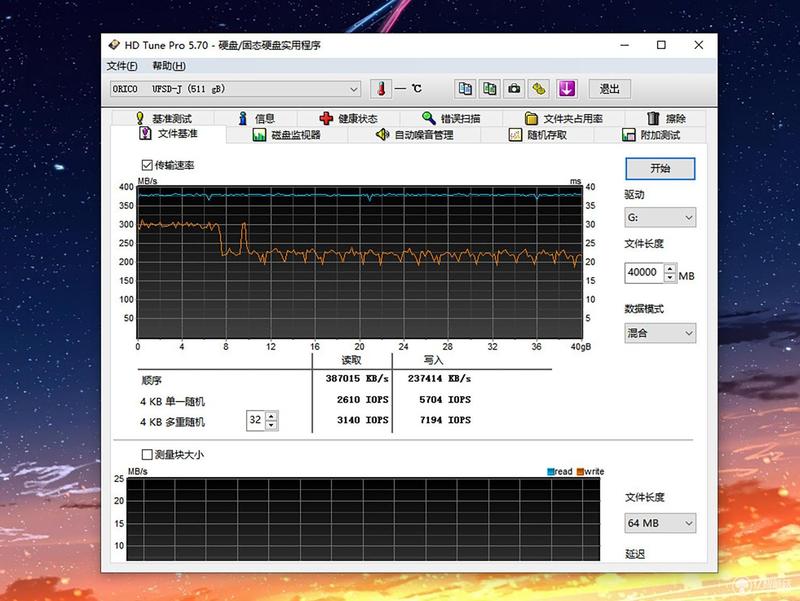800x601 pixels.
Task: Open the 基准测试 benchmark tab
Action: 163,118
